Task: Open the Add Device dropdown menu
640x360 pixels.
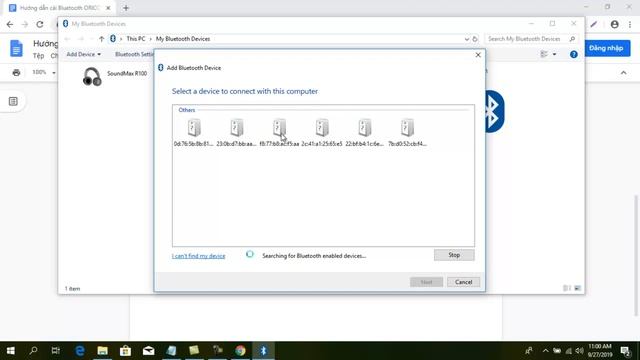Action: (83, 54)
